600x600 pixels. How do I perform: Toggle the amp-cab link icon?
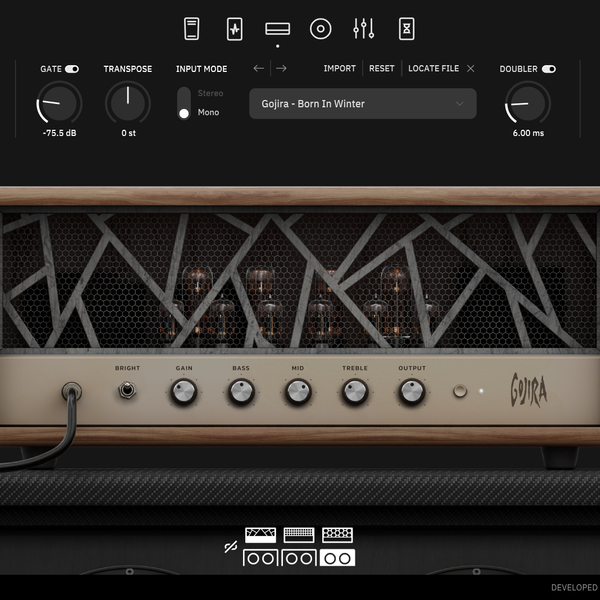pos(231,547)
